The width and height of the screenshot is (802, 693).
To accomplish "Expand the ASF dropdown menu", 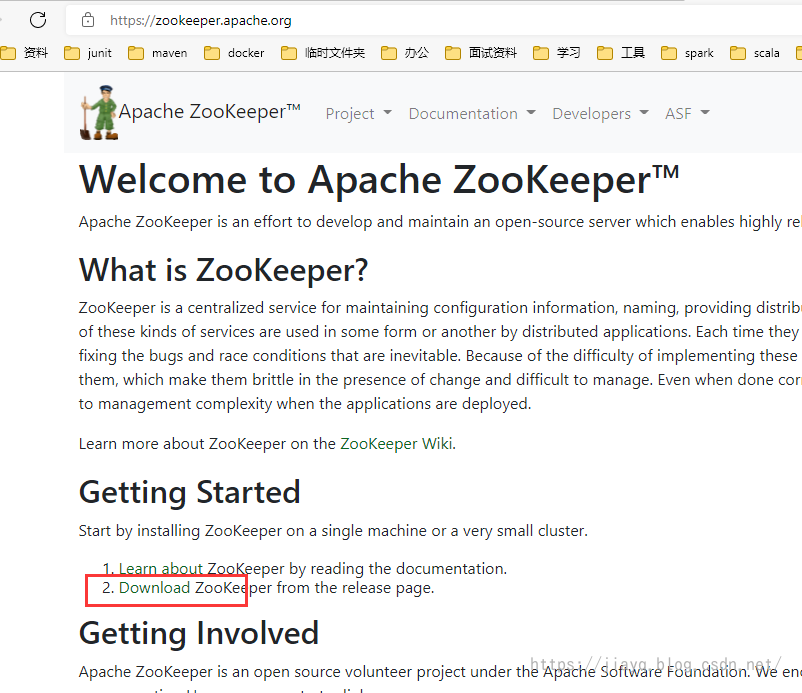I will click(687, 113).
